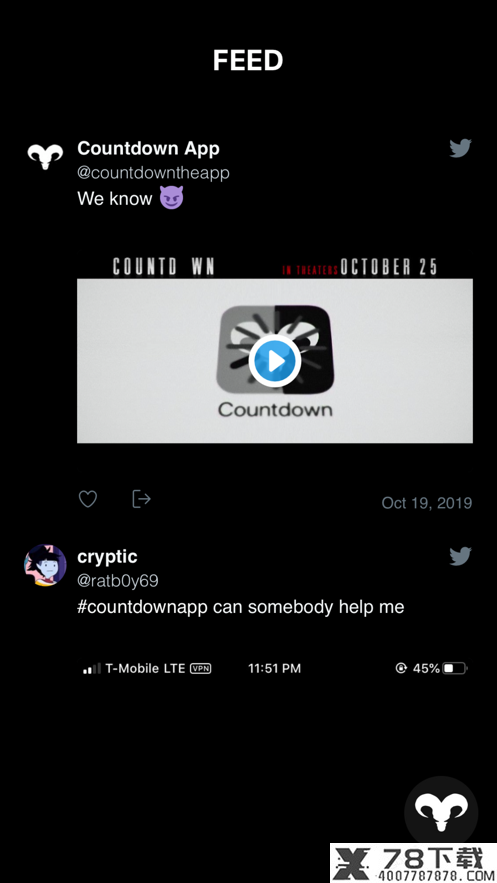Tap the cryptic user avatar

point(45,565)
